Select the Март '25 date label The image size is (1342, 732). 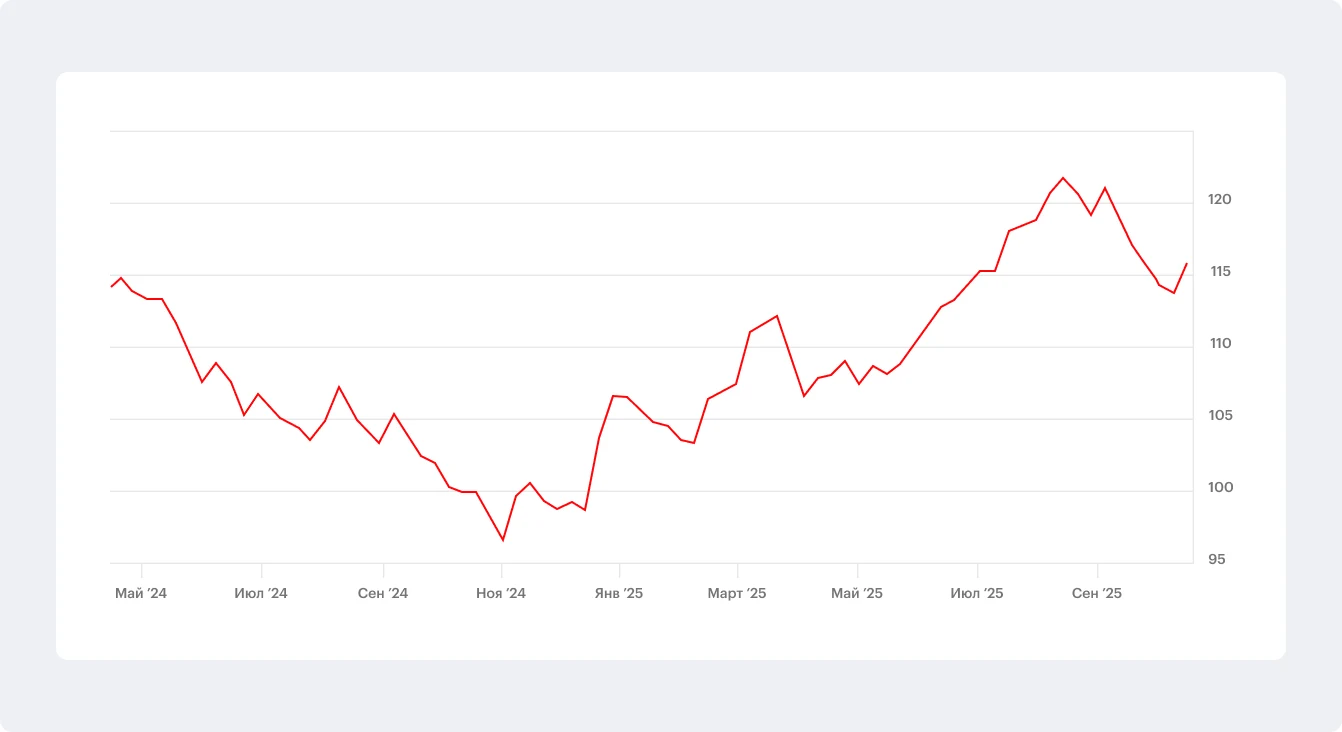737,593
